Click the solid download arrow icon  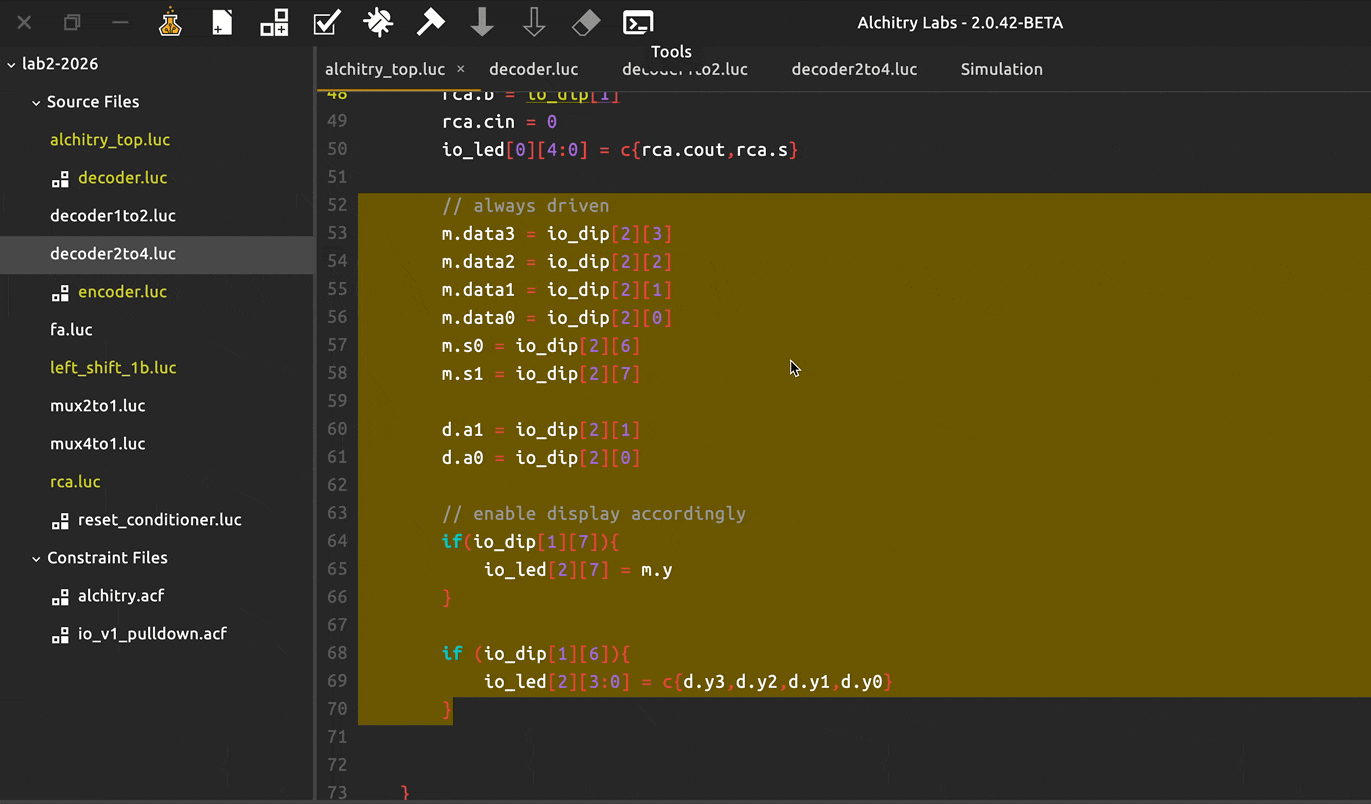coord(482,23)
